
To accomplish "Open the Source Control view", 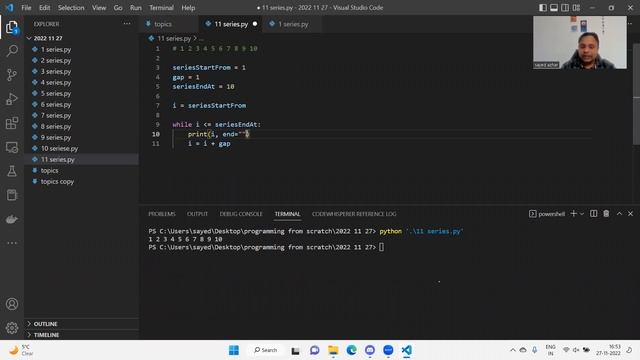I will pos(12,75).
